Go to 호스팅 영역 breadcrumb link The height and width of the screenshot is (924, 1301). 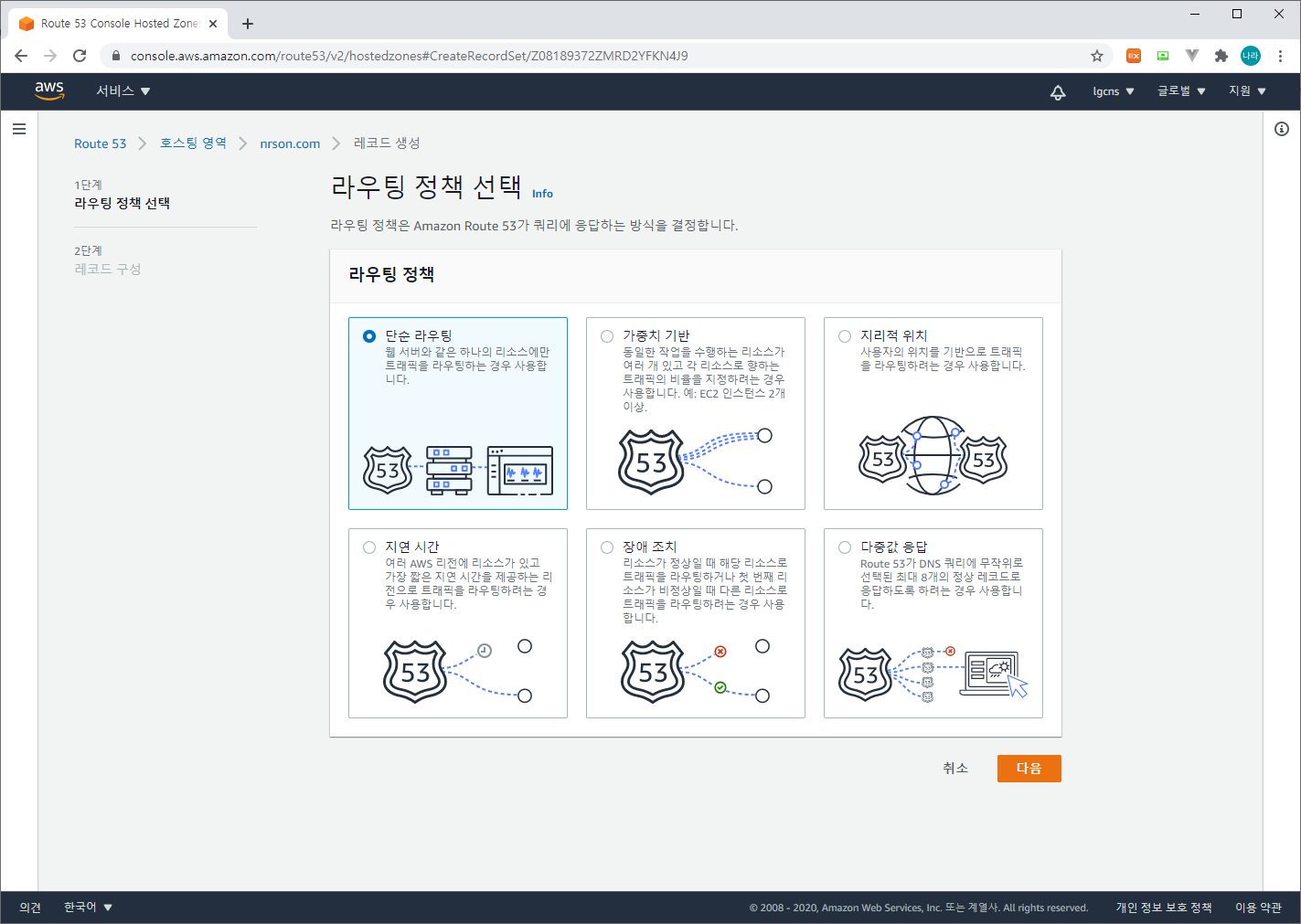193,143
